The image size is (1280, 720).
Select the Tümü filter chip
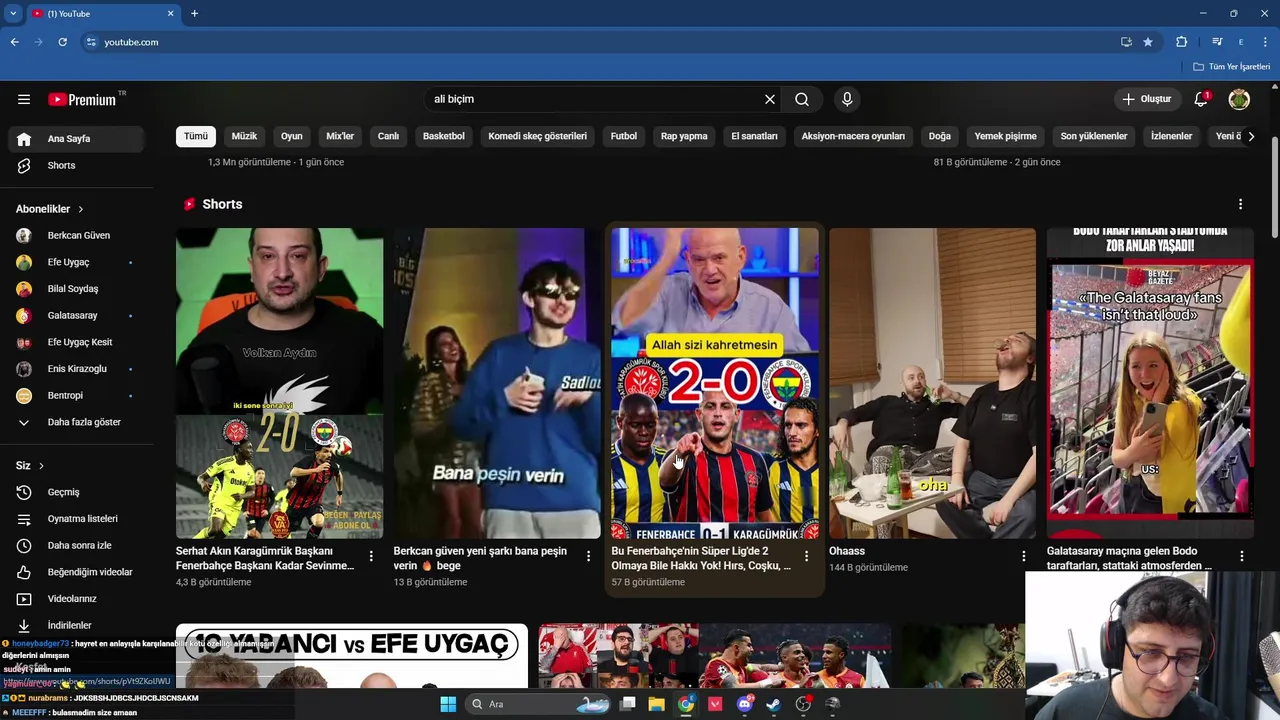coord(196,136)
